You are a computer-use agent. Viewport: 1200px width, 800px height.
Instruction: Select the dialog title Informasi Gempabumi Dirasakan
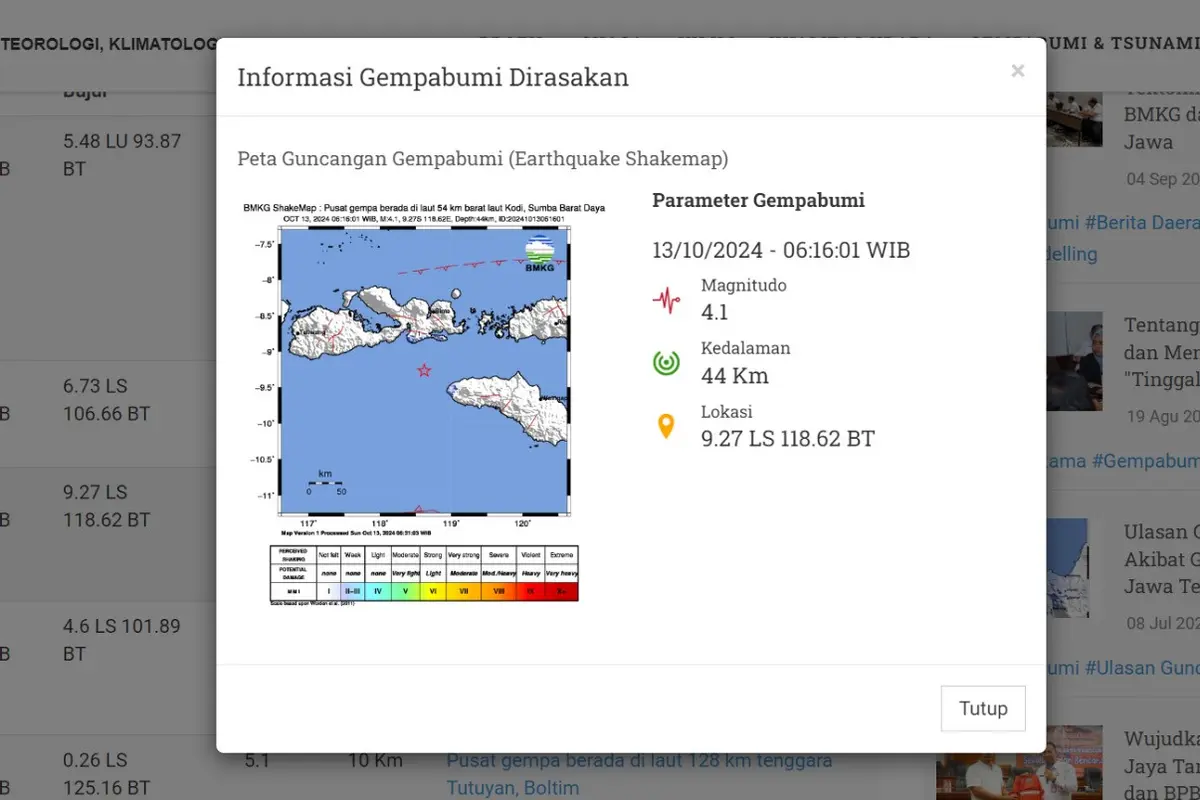click(433, 77)
